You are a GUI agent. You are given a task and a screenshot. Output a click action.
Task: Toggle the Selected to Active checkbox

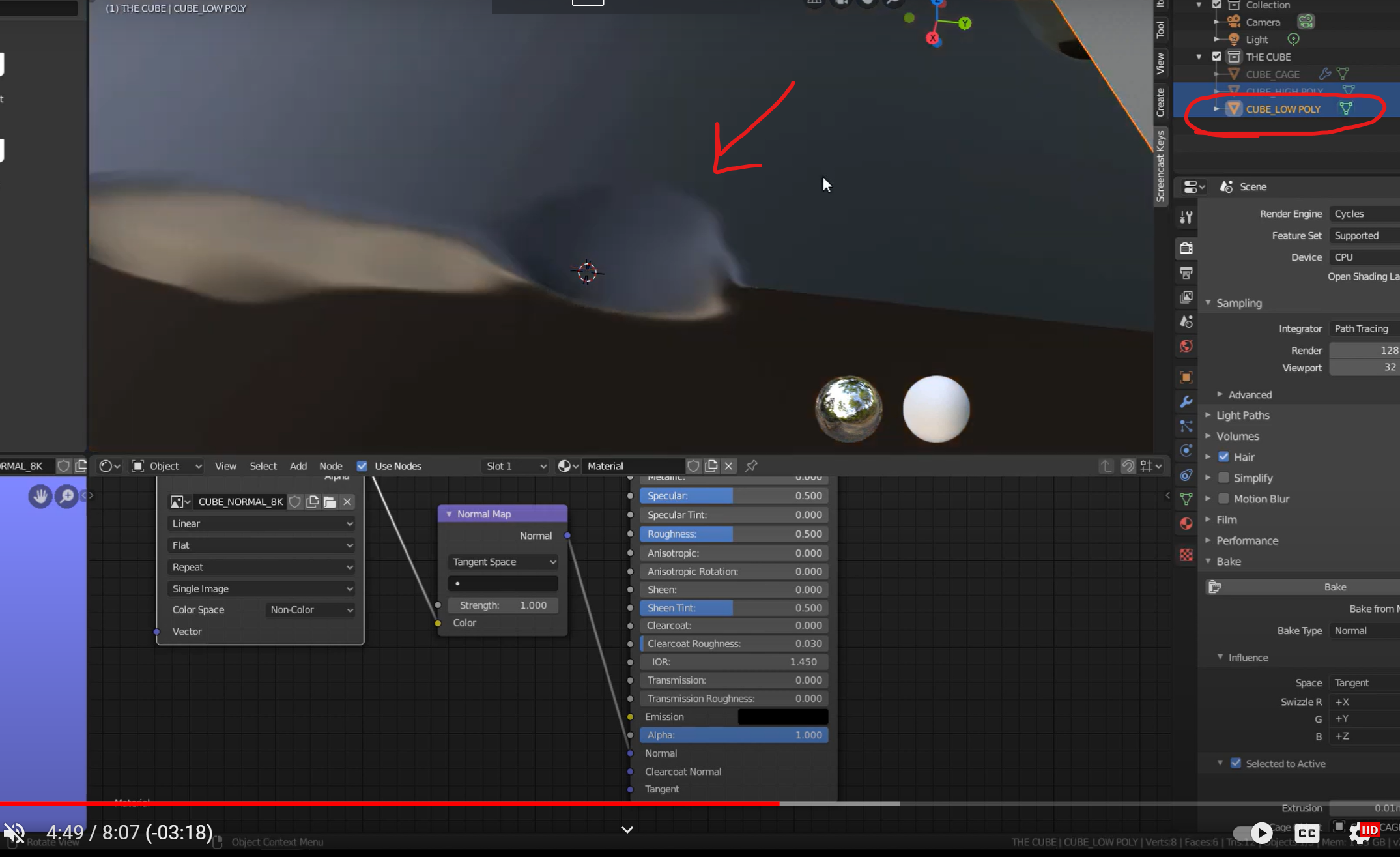tap(1236, 763)
